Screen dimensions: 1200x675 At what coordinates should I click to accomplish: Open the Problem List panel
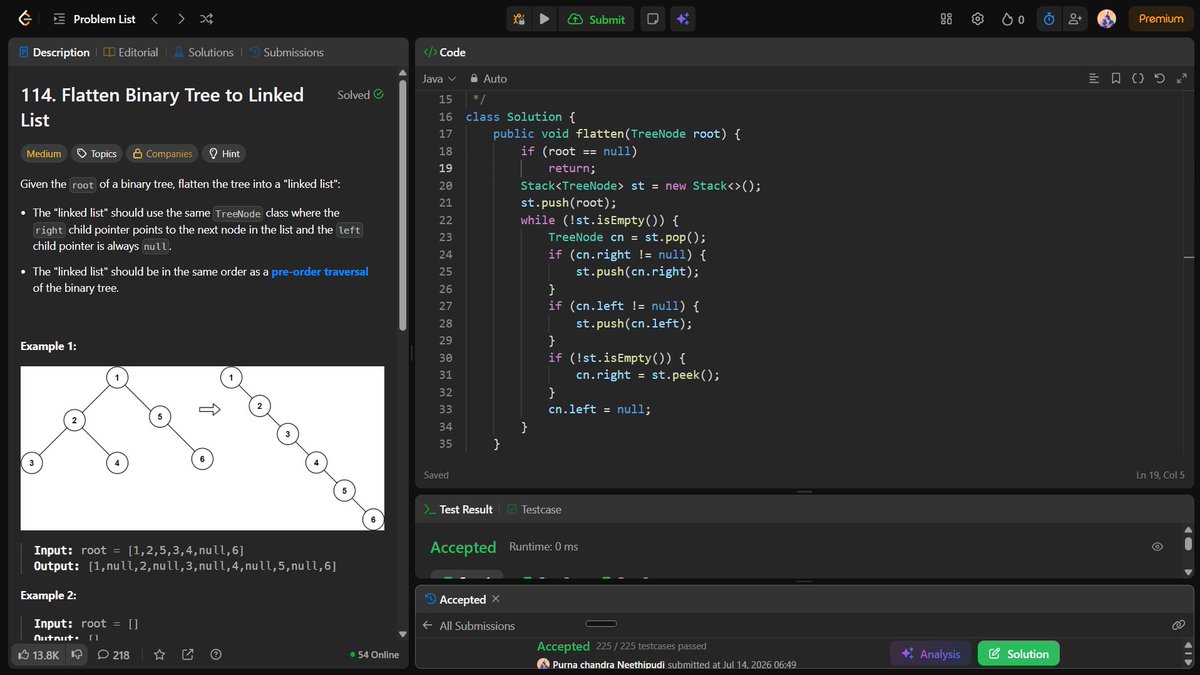pos(94,19)
